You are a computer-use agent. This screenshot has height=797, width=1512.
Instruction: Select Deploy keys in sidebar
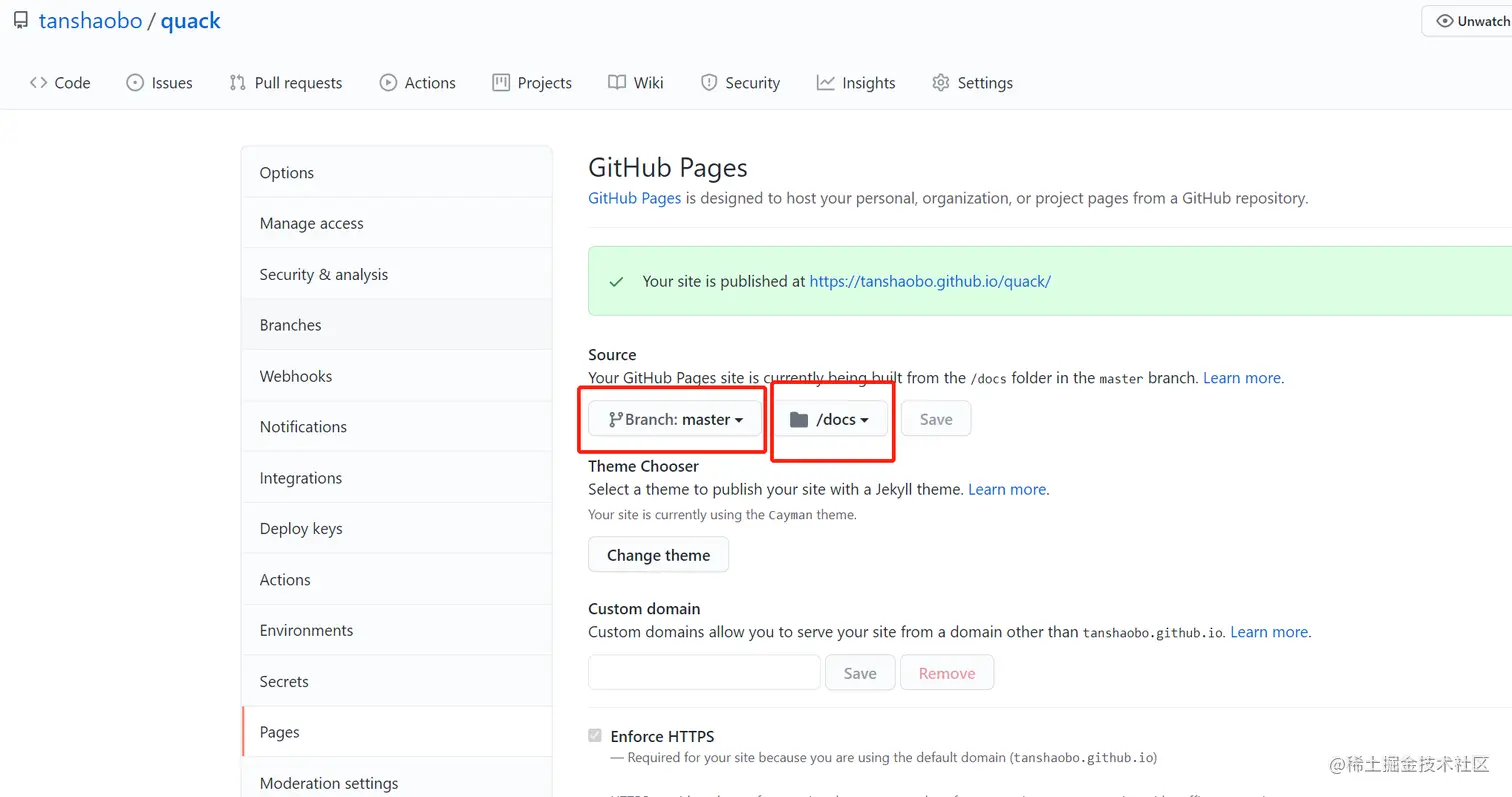pyautogui.click(x=301, y=528)
